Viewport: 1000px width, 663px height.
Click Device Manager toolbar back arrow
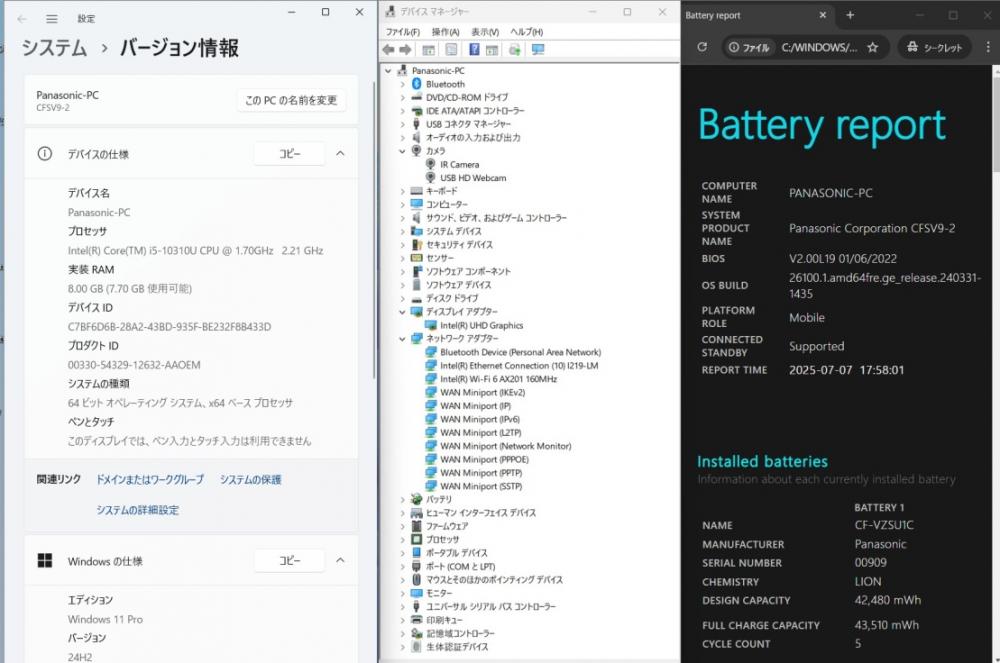coord(388,50)
